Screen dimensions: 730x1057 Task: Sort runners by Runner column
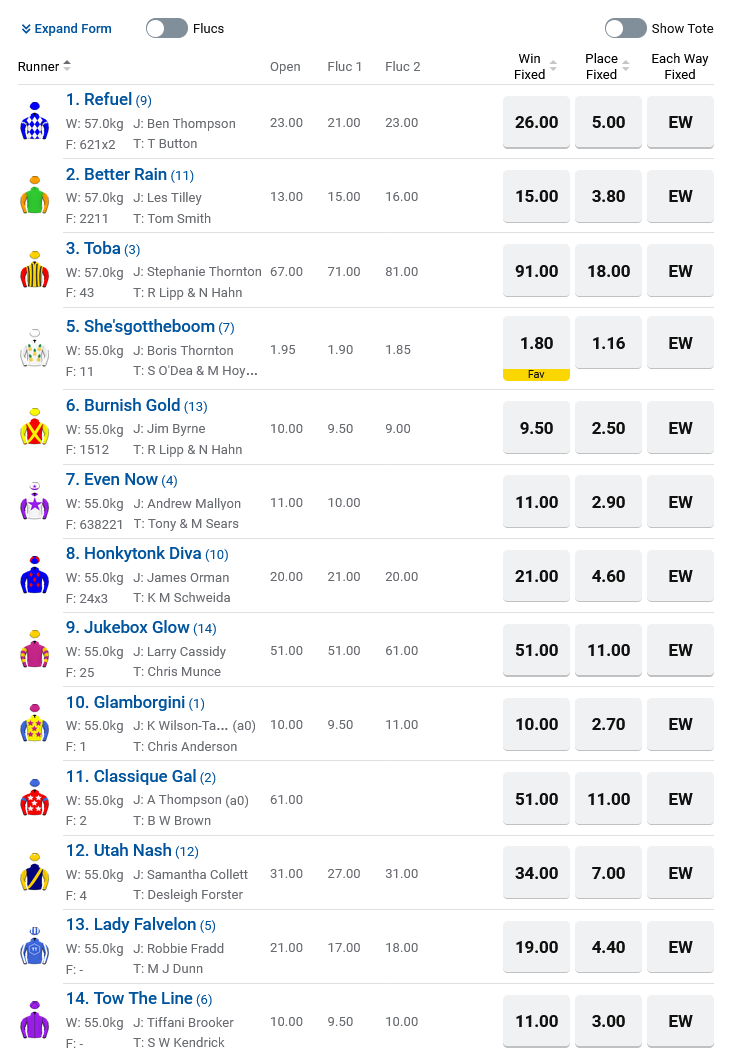coord(44,66)
